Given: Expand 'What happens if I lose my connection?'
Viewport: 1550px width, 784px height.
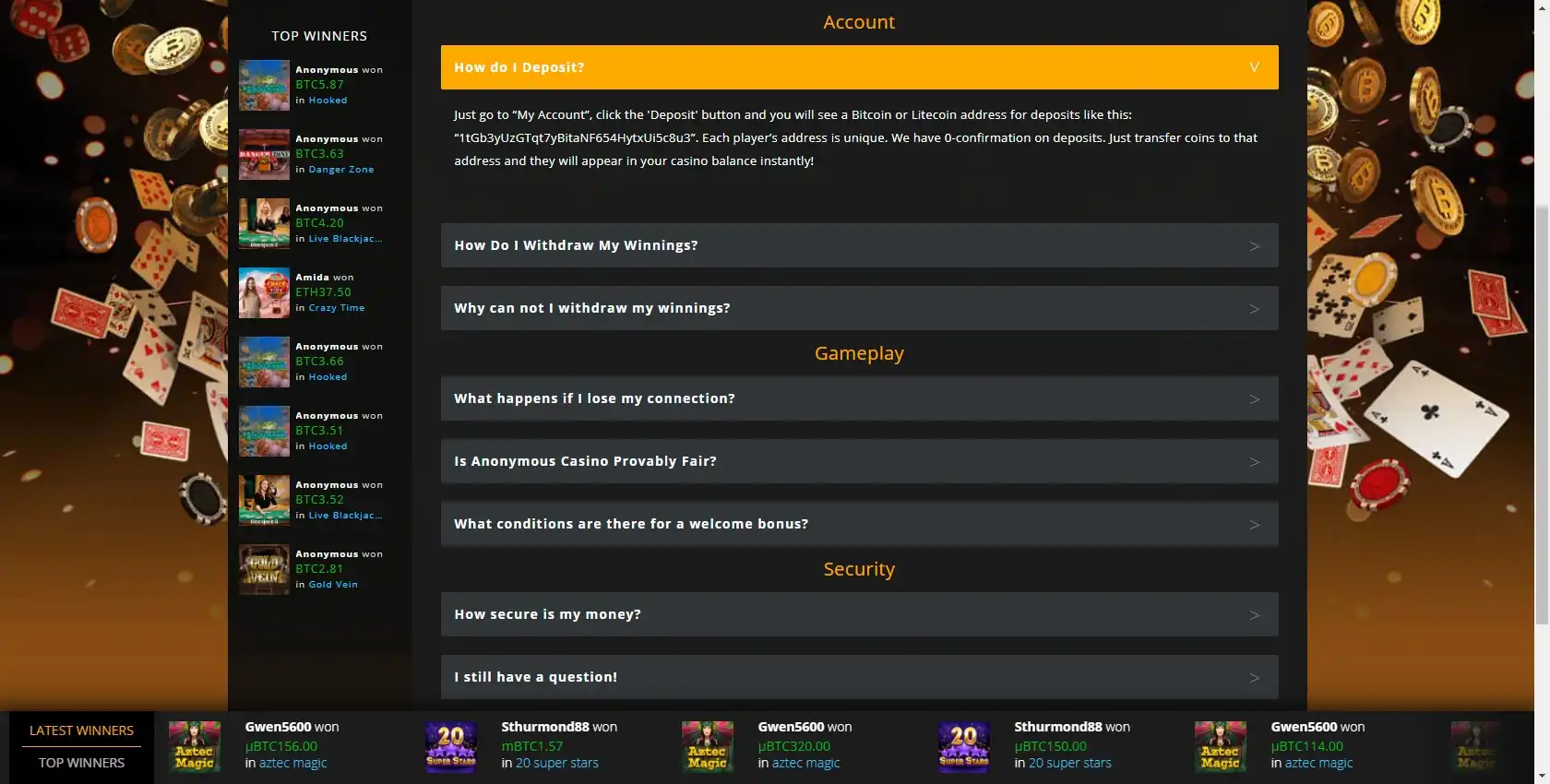Looking at the screenshot, I should click(x=859, y=398).
